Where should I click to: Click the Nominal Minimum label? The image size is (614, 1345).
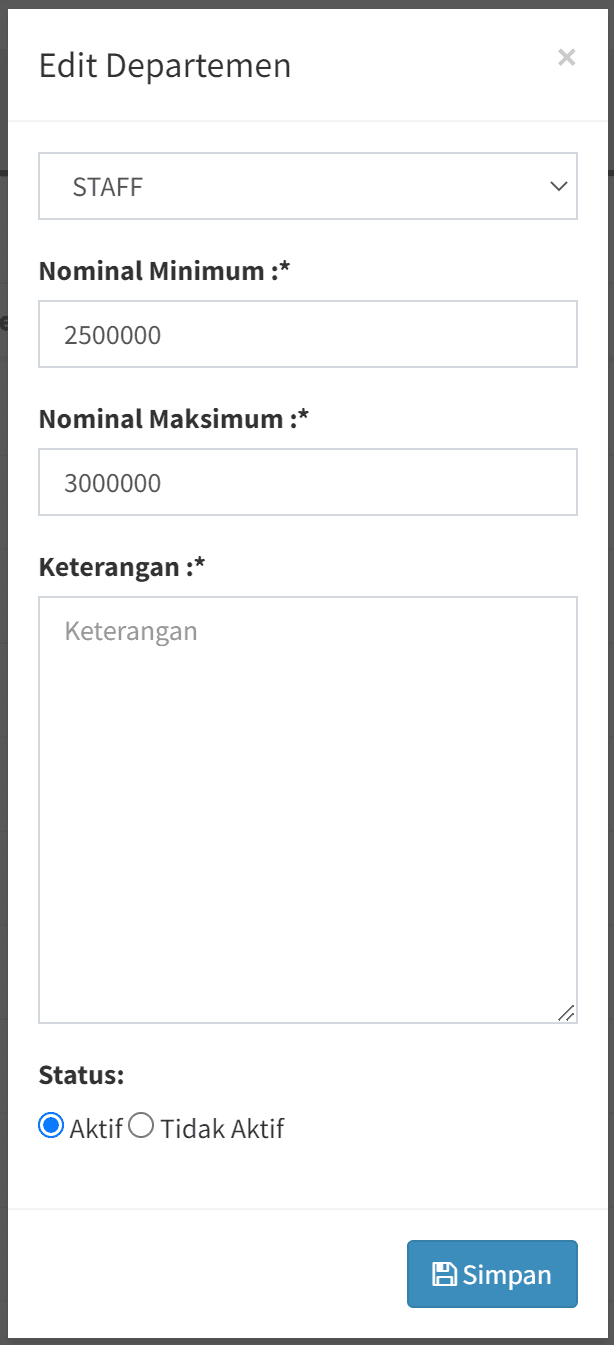163,271
